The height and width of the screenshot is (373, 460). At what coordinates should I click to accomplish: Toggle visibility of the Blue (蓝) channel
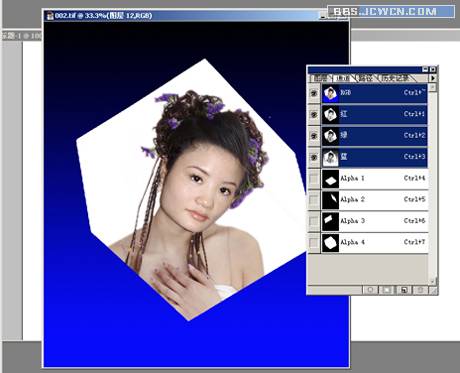(x=314, y=157)
